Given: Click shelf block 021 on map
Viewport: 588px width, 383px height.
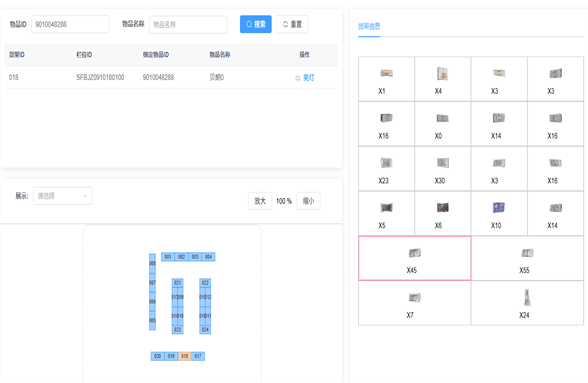Looking at the screenshot, I should pyautogui.click(x=177, y=283).
